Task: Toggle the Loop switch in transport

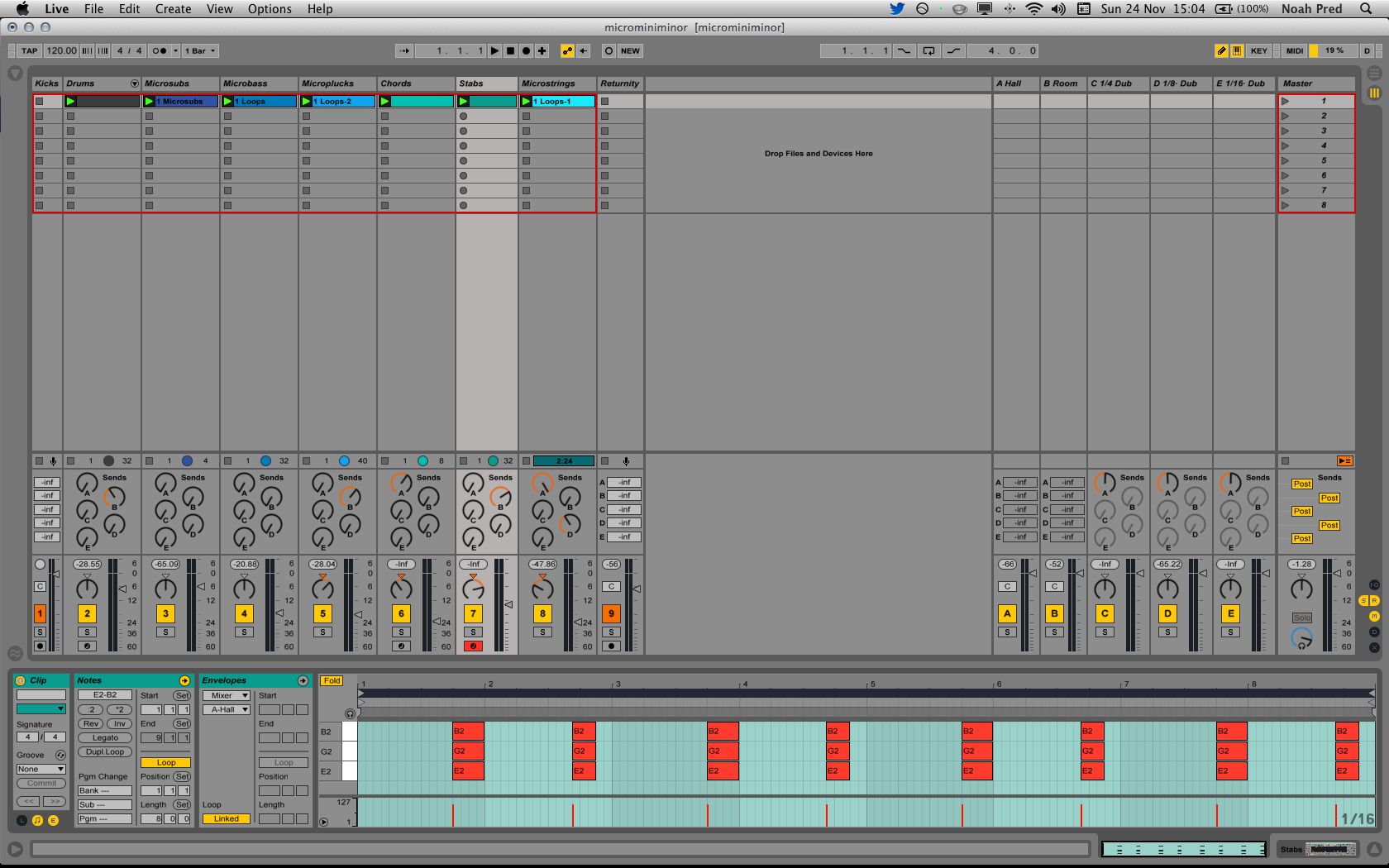Action: coord(929,50)
